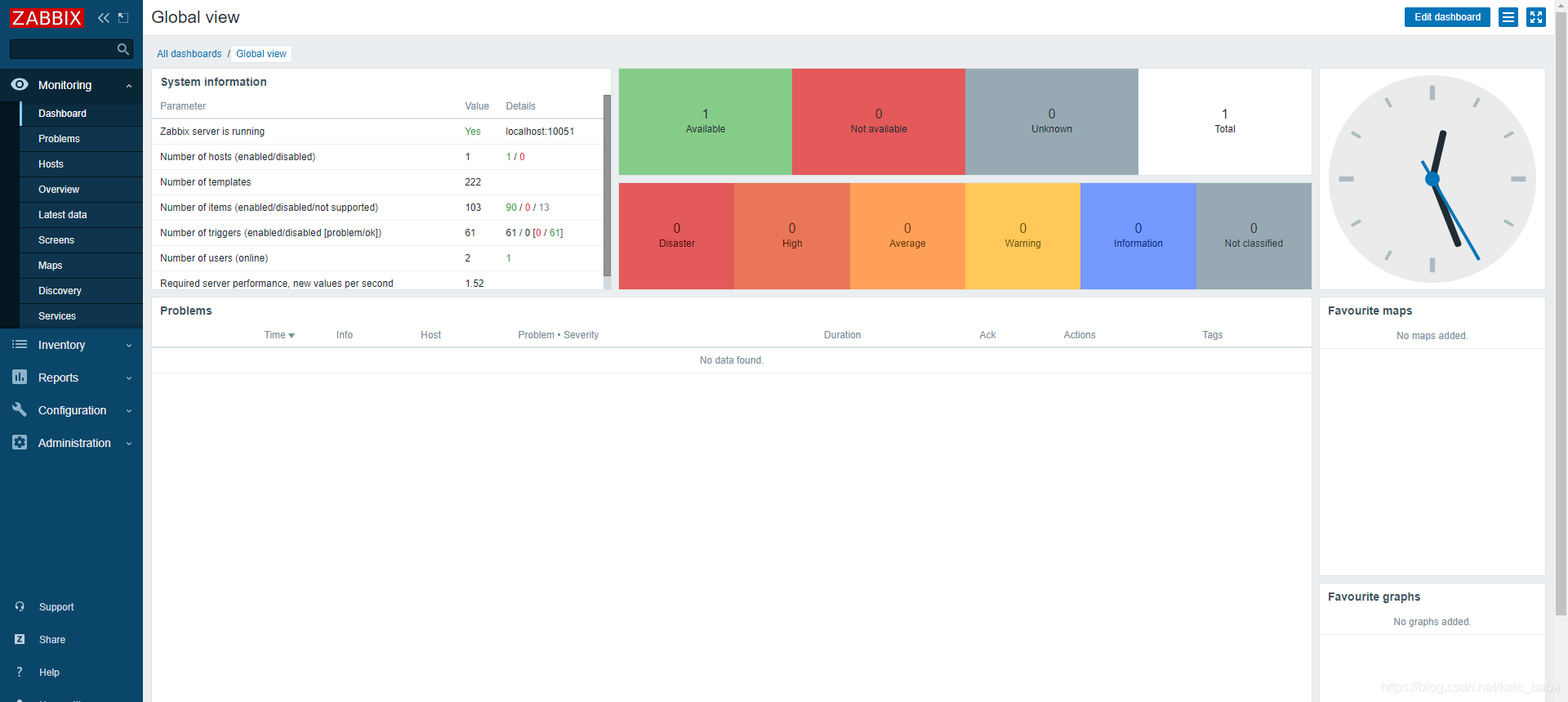This screenshot has height=702, width=1568.
Task: Click gray Unknown hosts tile
Action: click(1052, 122)
